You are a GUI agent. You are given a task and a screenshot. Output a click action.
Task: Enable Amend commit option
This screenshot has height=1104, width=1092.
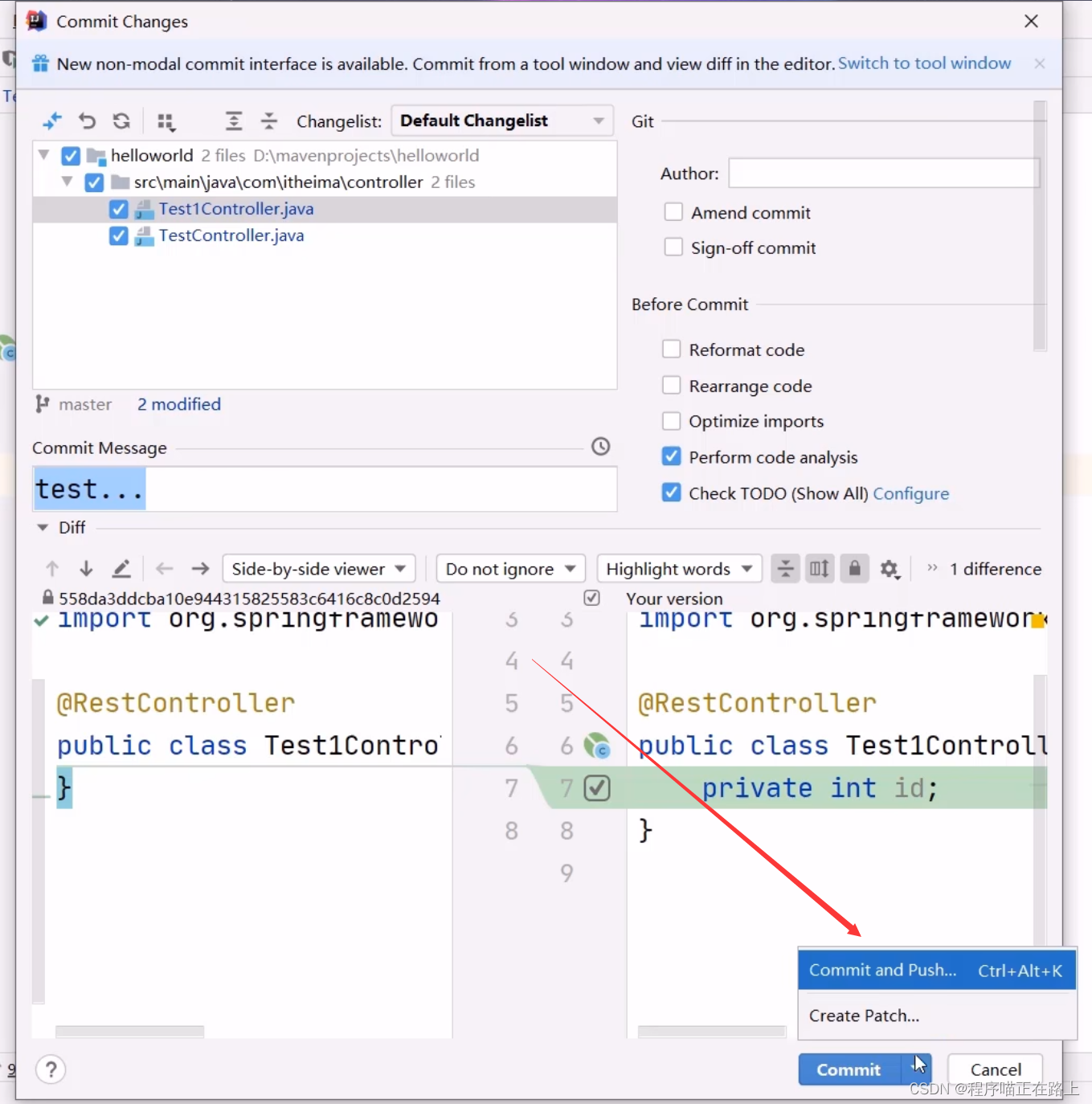coord(673,212)
